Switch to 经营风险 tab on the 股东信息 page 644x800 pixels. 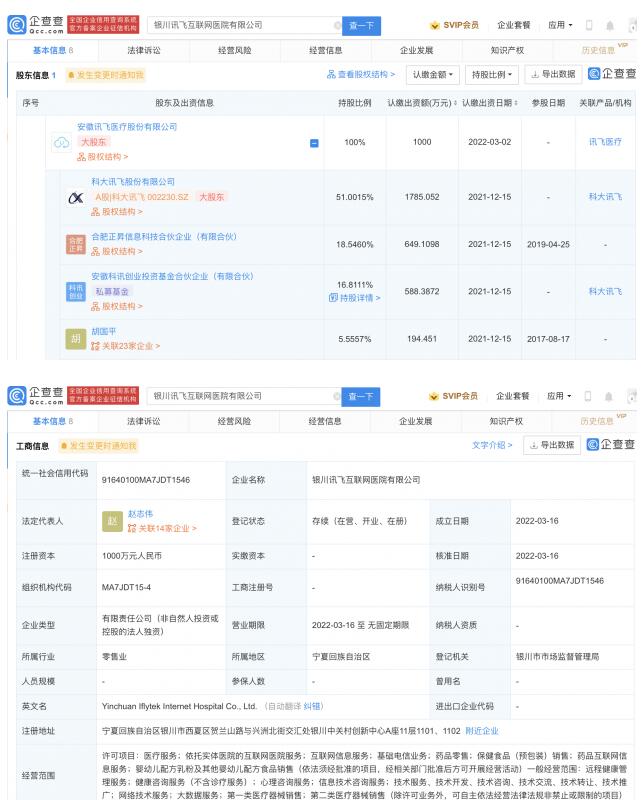[x=235, y=51]
